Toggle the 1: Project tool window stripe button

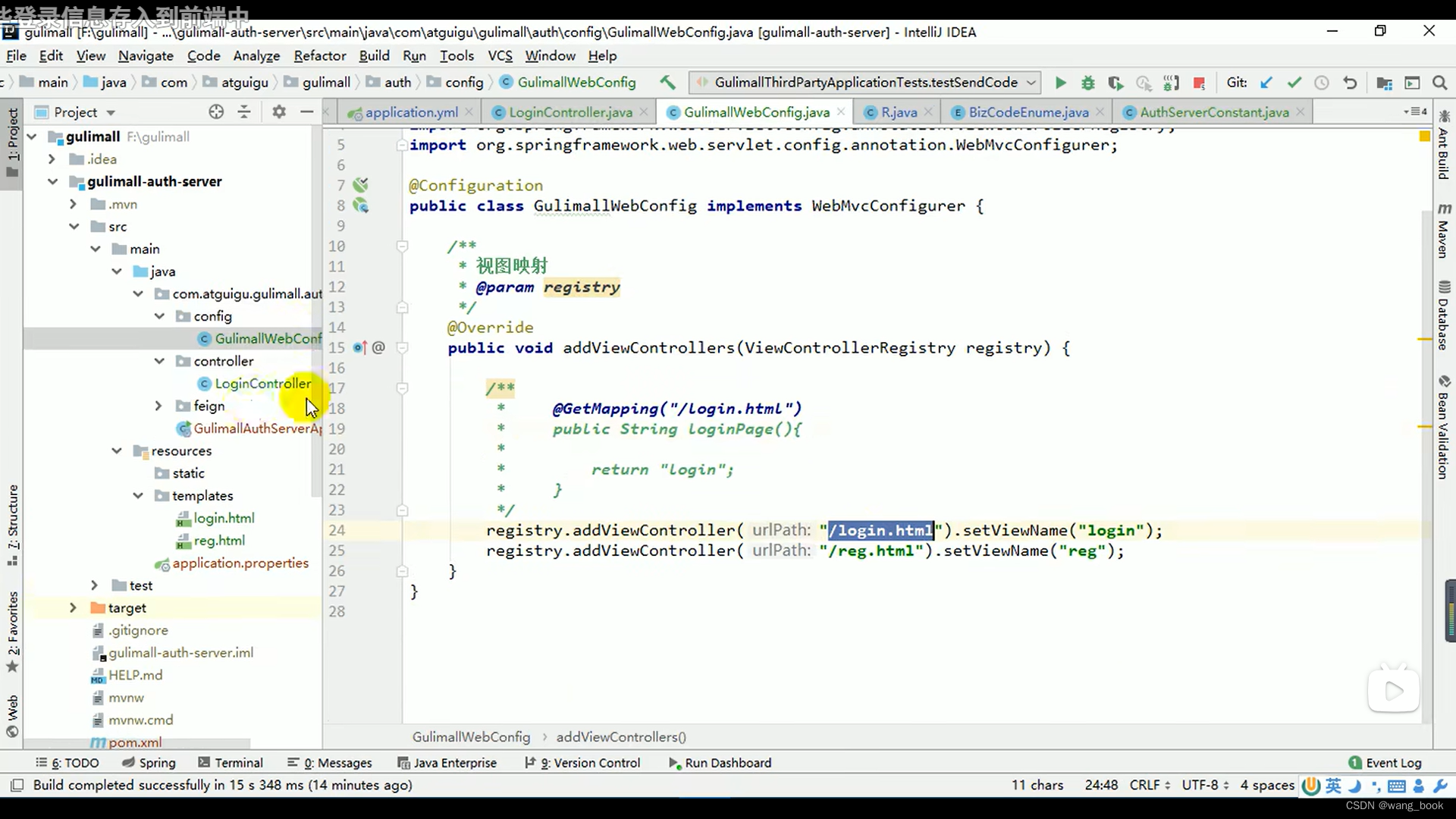click(13, 142)
